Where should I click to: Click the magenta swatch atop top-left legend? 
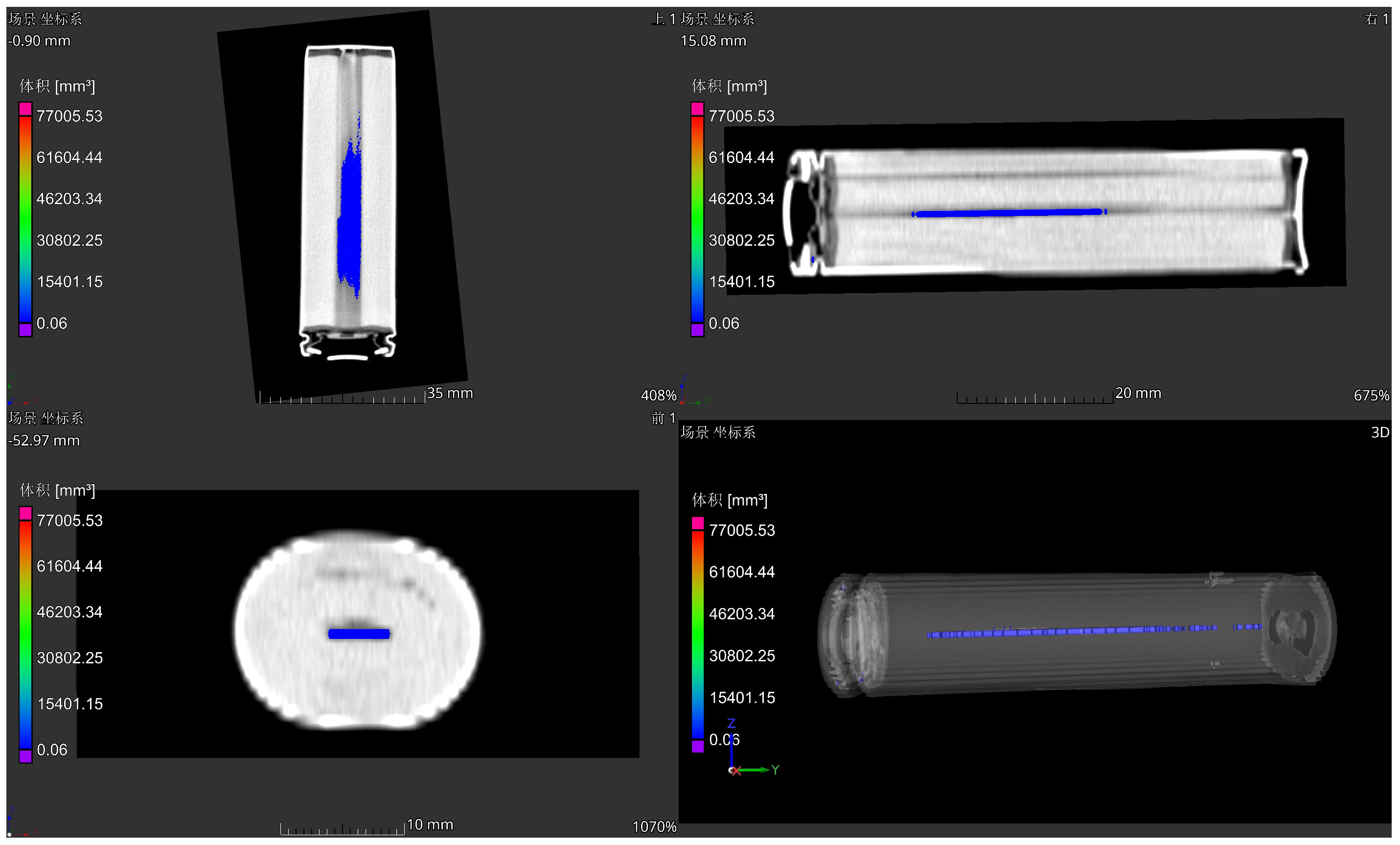[25, 109]
